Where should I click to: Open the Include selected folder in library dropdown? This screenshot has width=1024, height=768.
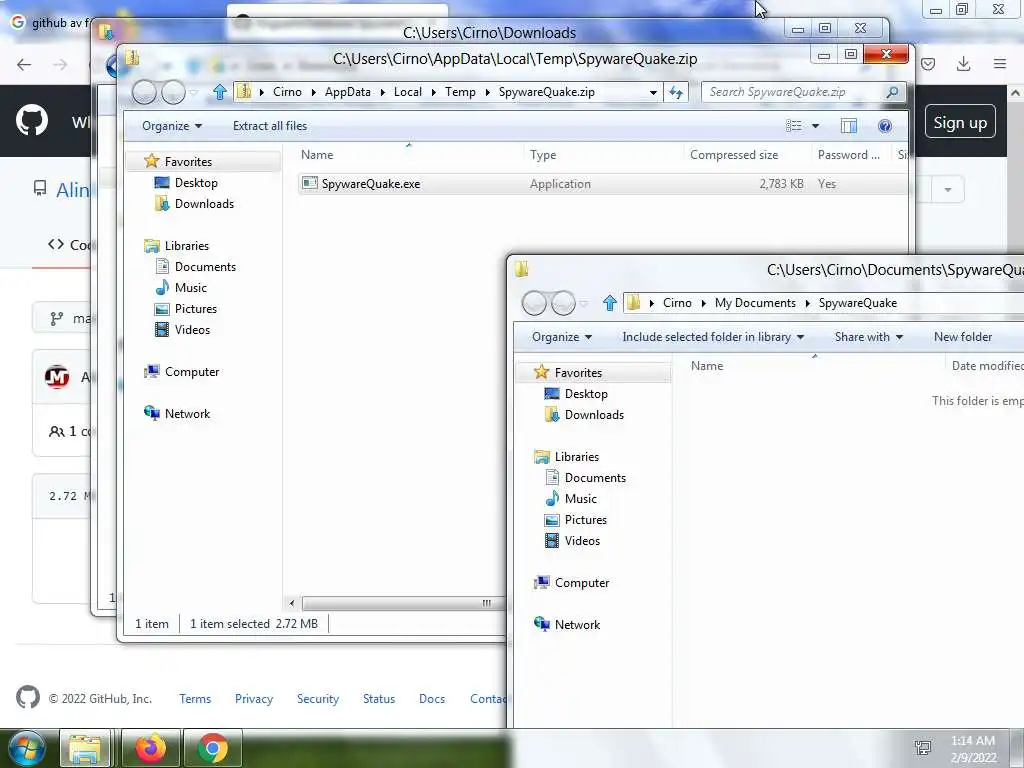[x=712, y=337]
